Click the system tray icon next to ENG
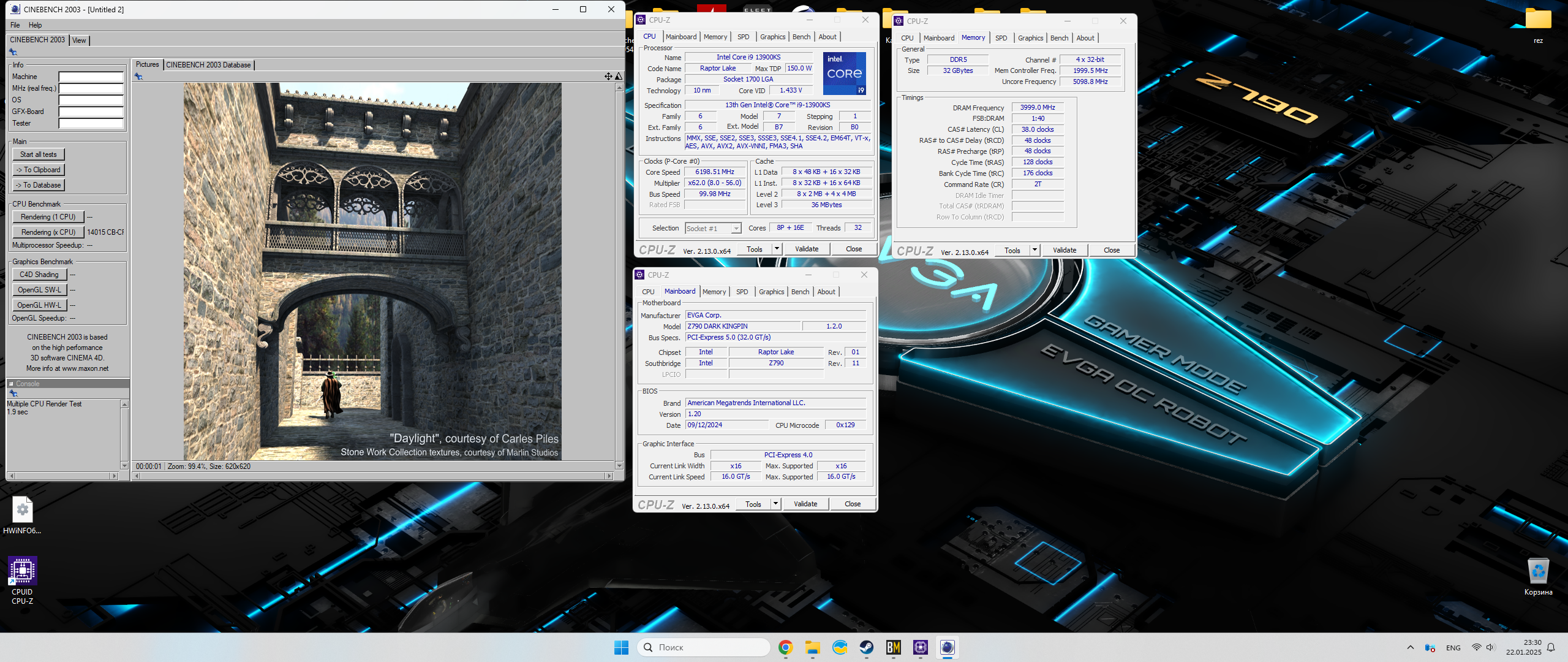The width and height of the screenshot is (1568, 662). [x=1430, y=647]
